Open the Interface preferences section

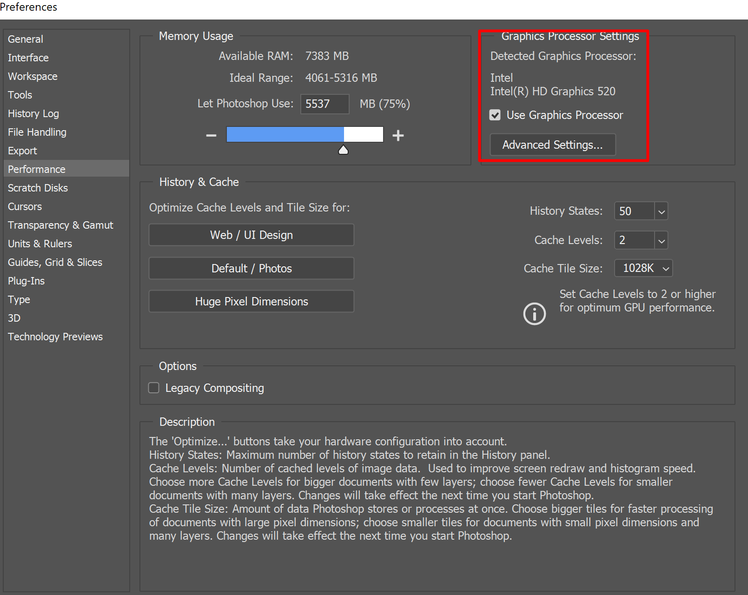[28, 58]
